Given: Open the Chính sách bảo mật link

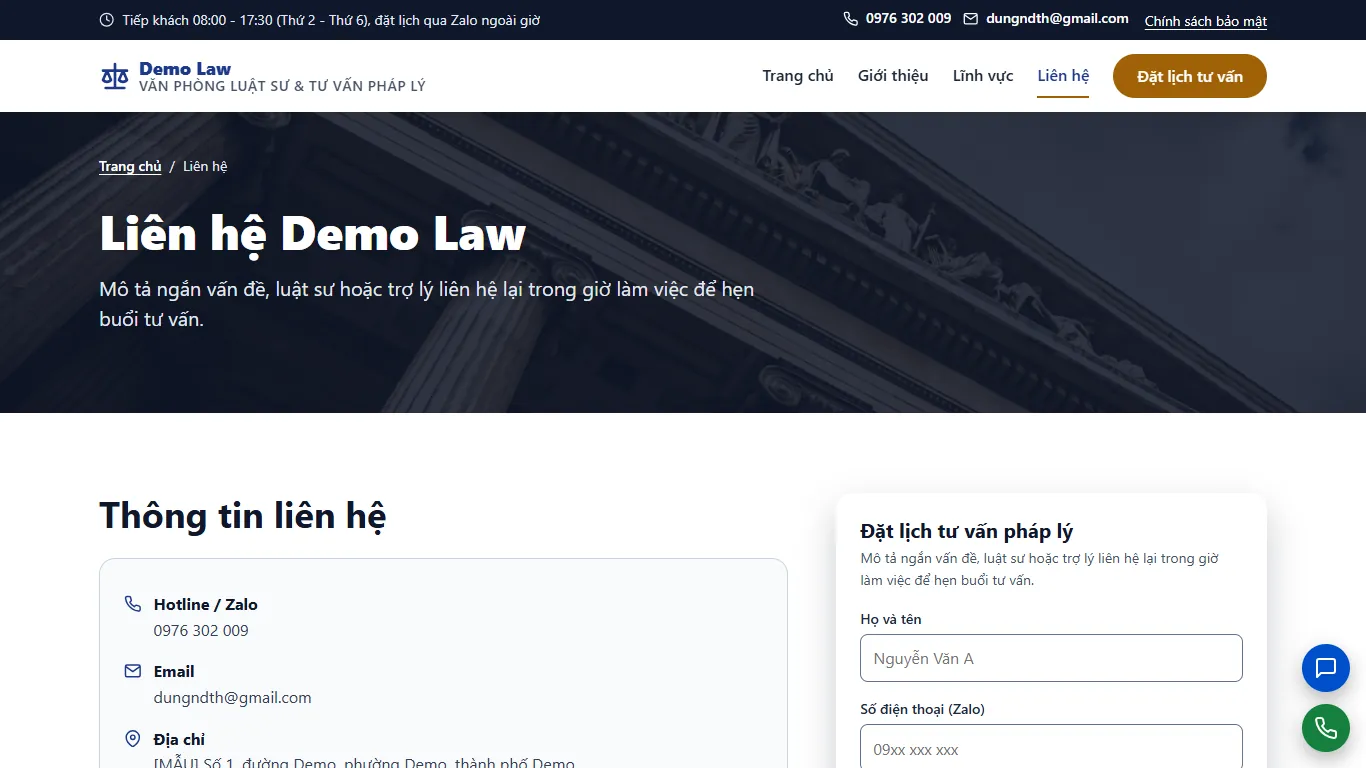Looking at the screenshot, I should [x=1206, y=21].
